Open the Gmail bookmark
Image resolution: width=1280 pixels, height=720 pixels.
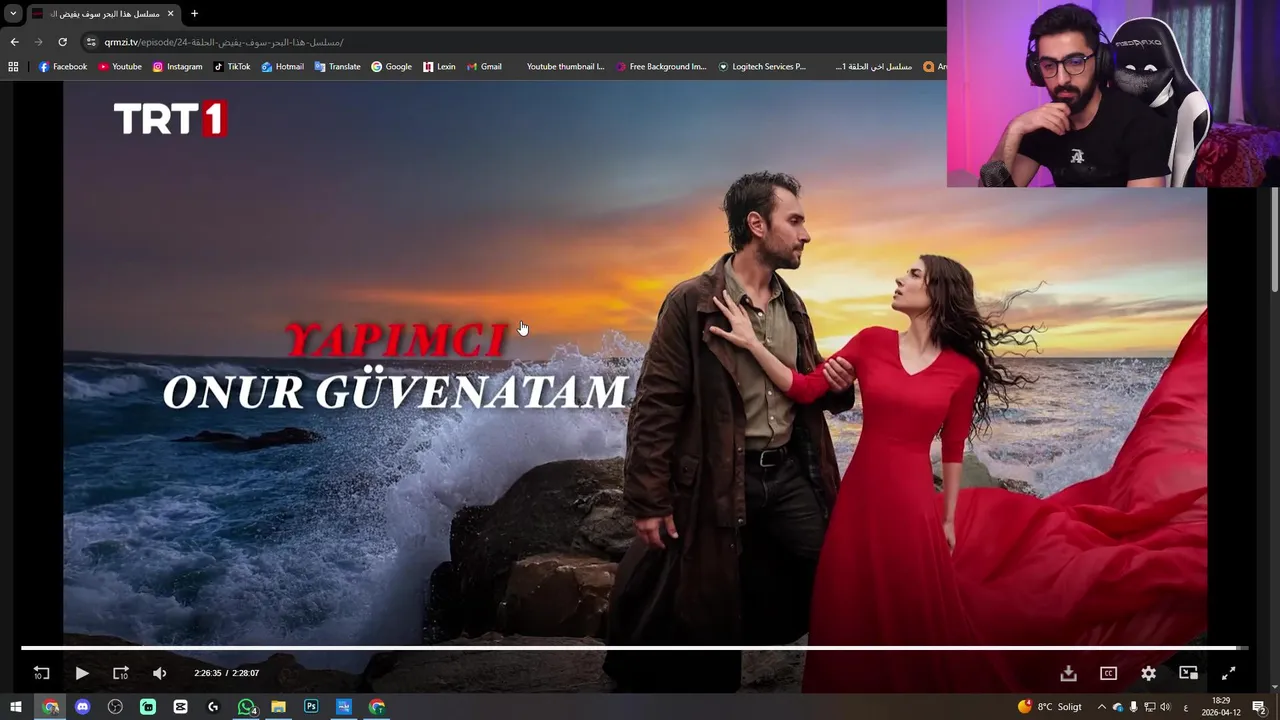tap(484, 67)
